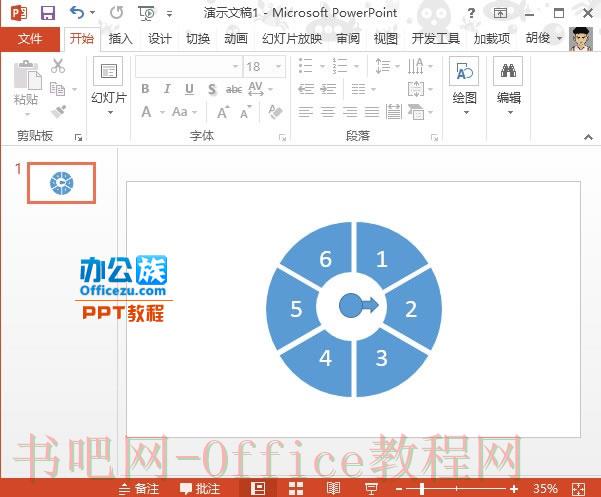Open the 剪贴板 dialog launcher

click(79, 137)
